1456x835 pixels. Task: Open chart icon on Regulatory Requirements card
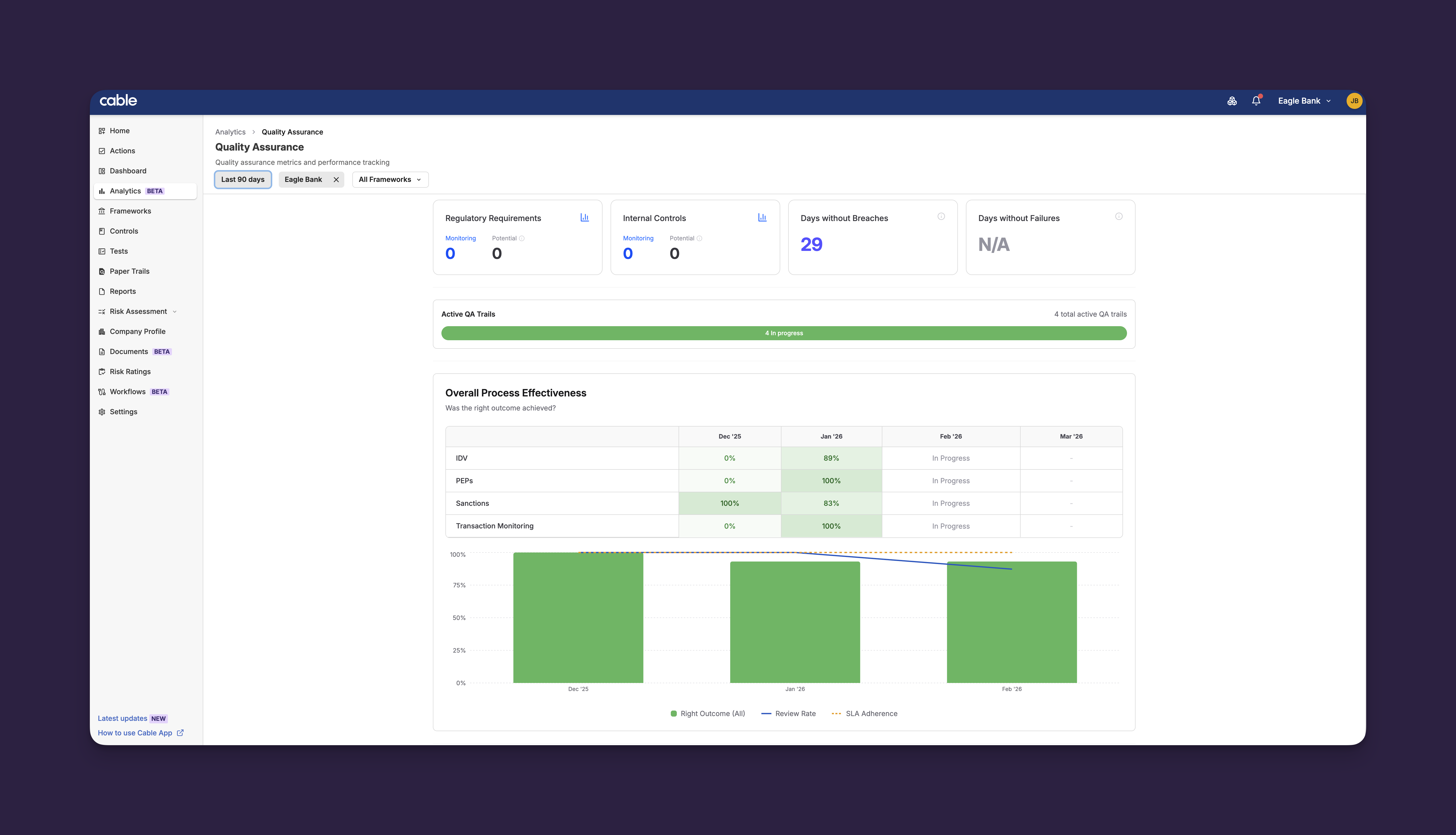pyautogui.click(x=584, y=217)
